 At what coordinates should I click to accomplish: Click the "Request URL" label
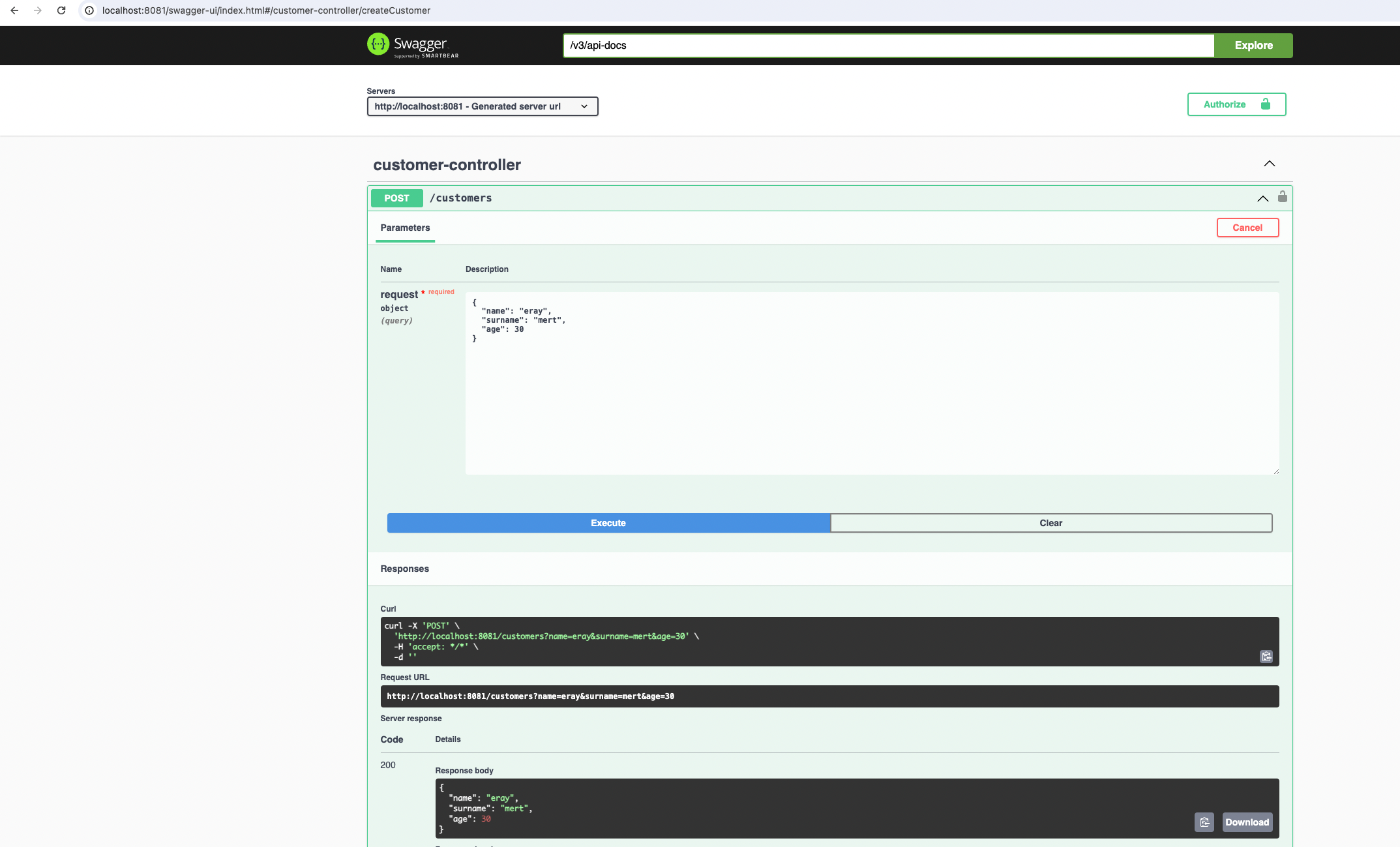pyautogui.click(x=405, y=677)
